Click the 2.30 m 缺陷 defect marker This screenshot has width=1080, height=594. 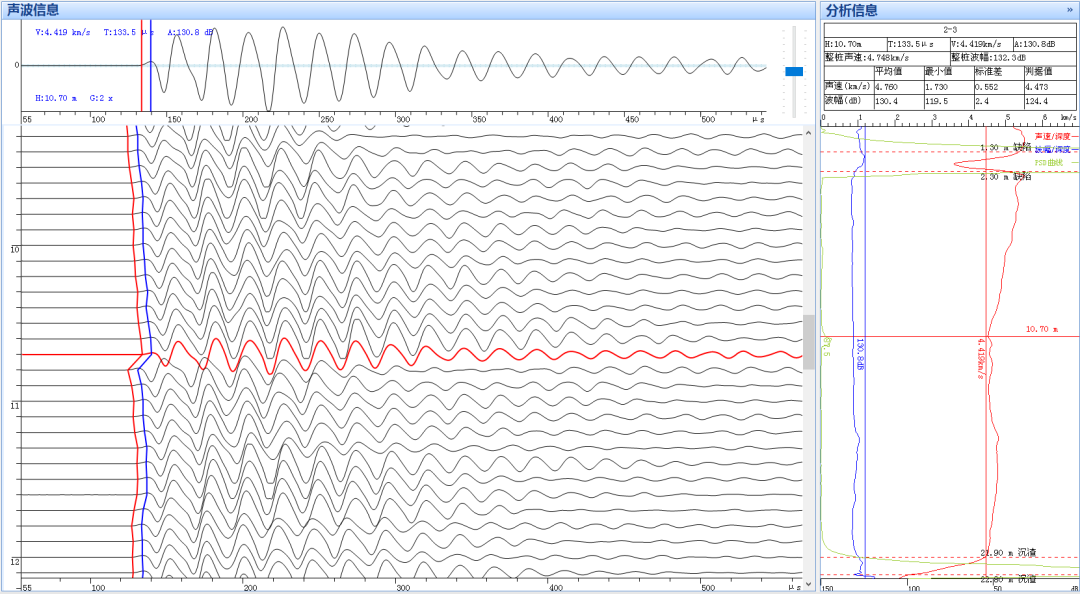click(1005, 176)
